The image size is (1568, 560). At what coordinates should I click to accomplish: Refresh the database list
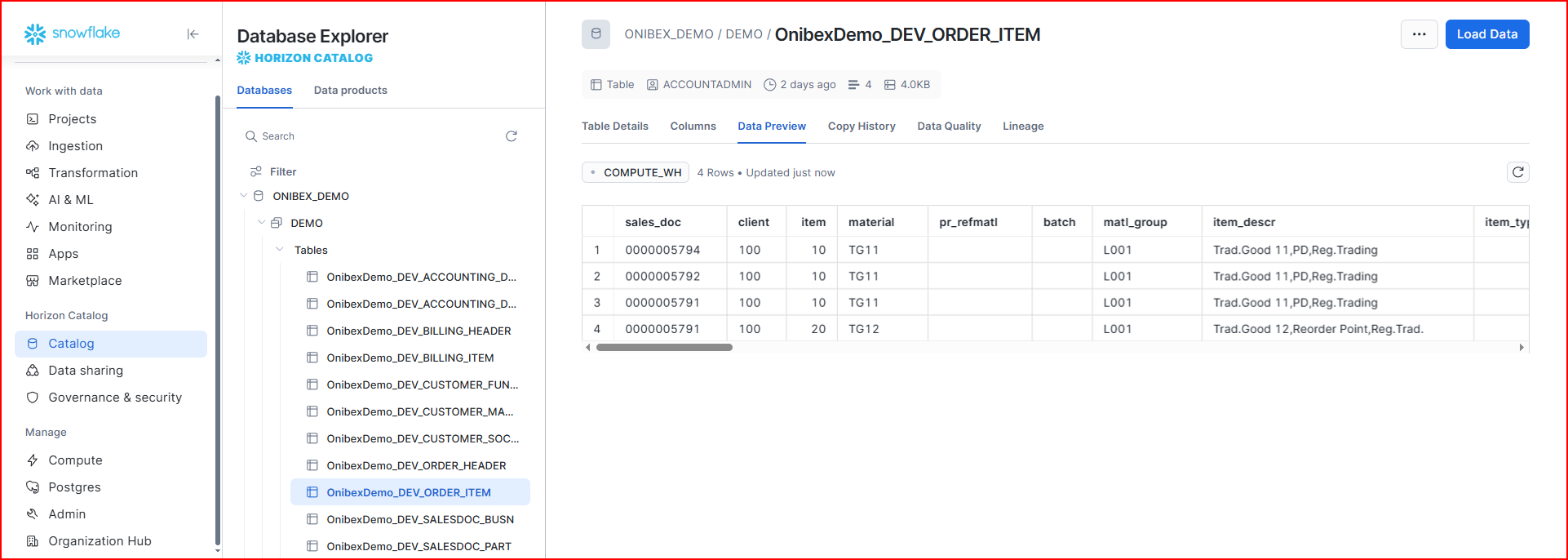pyautogui.click(x=512, y=136)
